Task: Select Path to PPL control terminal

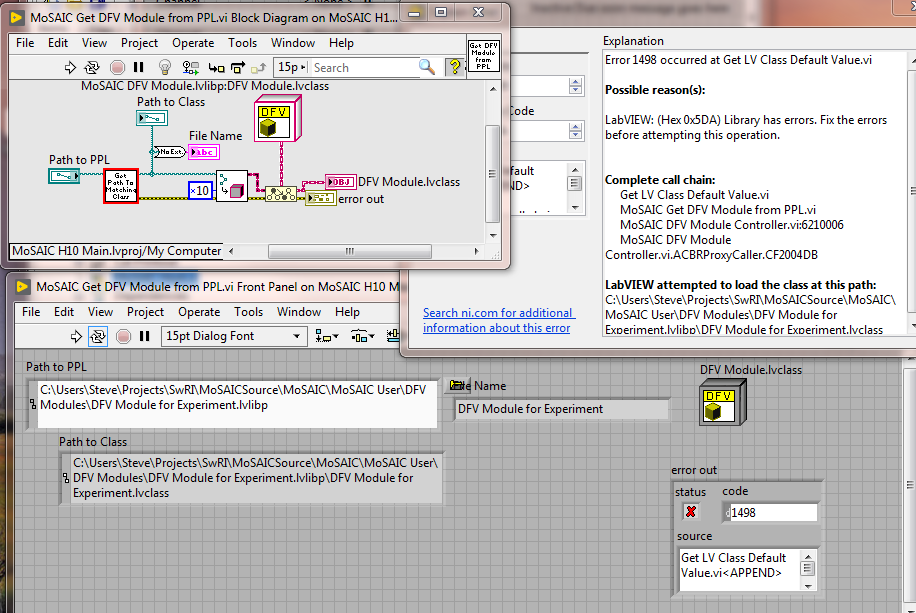Action: [x=64, y=175]
